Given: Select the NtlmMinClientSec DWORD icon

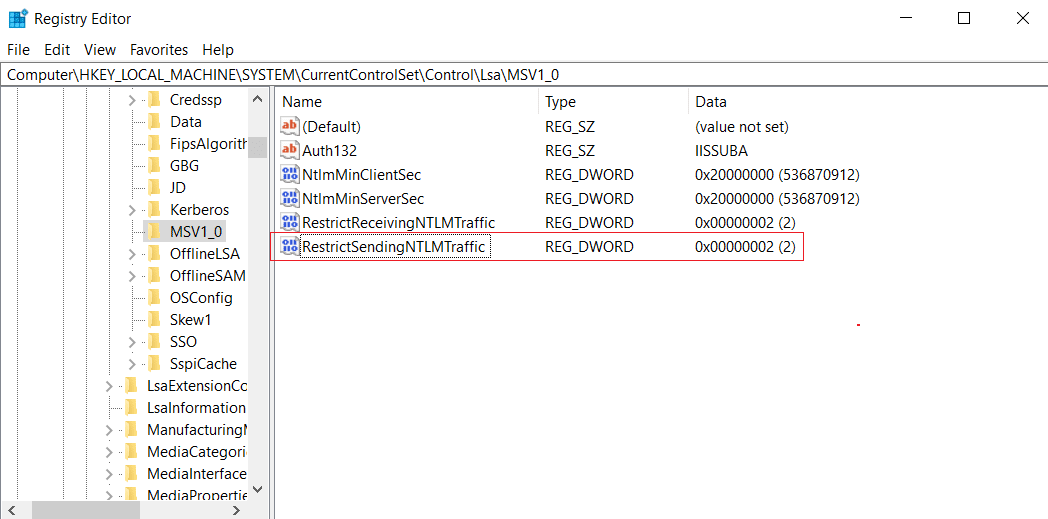Looking at the screenshot, I should tap(290, 174).
